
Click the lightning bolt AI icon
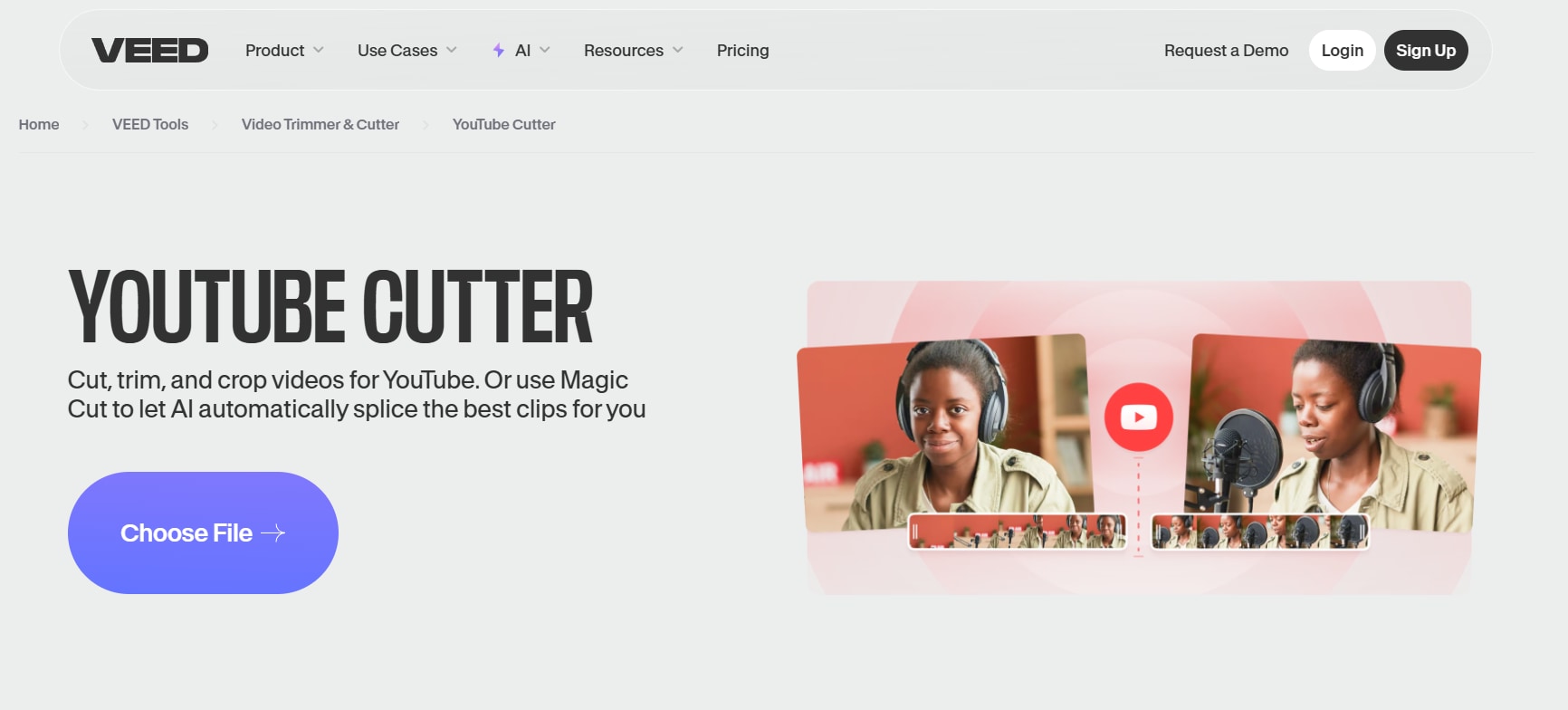[x=498, y=51]
